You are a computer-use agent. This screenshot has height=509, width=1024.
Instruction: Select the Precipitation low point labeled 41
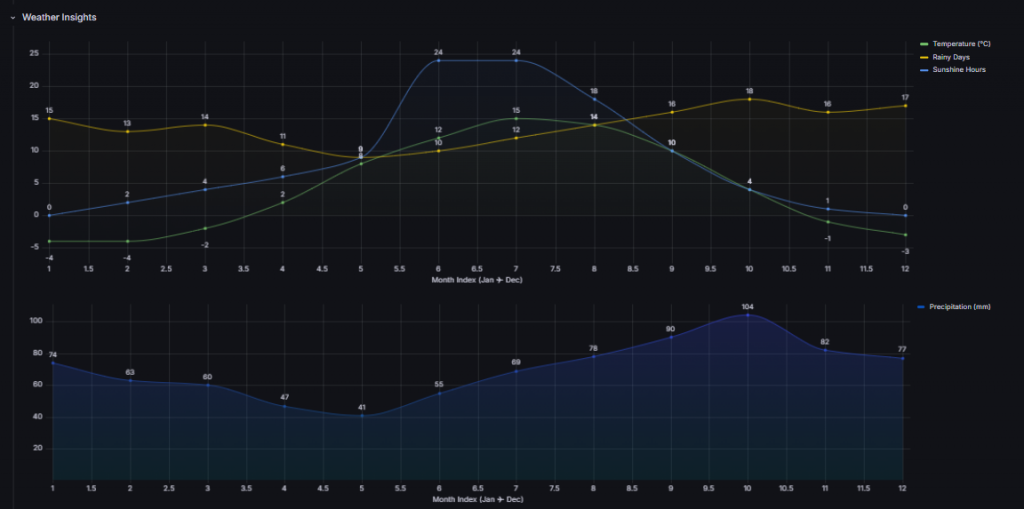coord(361,415)
